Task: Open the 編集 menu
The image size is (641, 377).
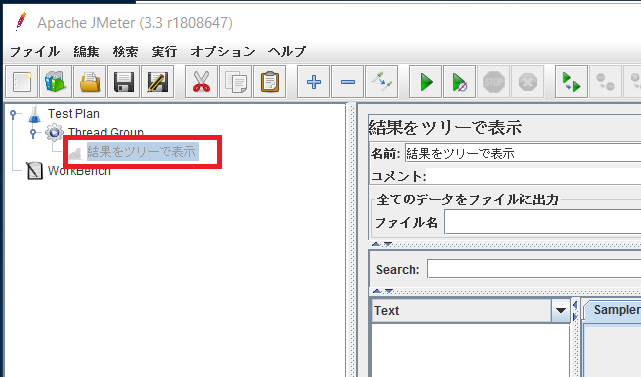Action: coord(86,52)
